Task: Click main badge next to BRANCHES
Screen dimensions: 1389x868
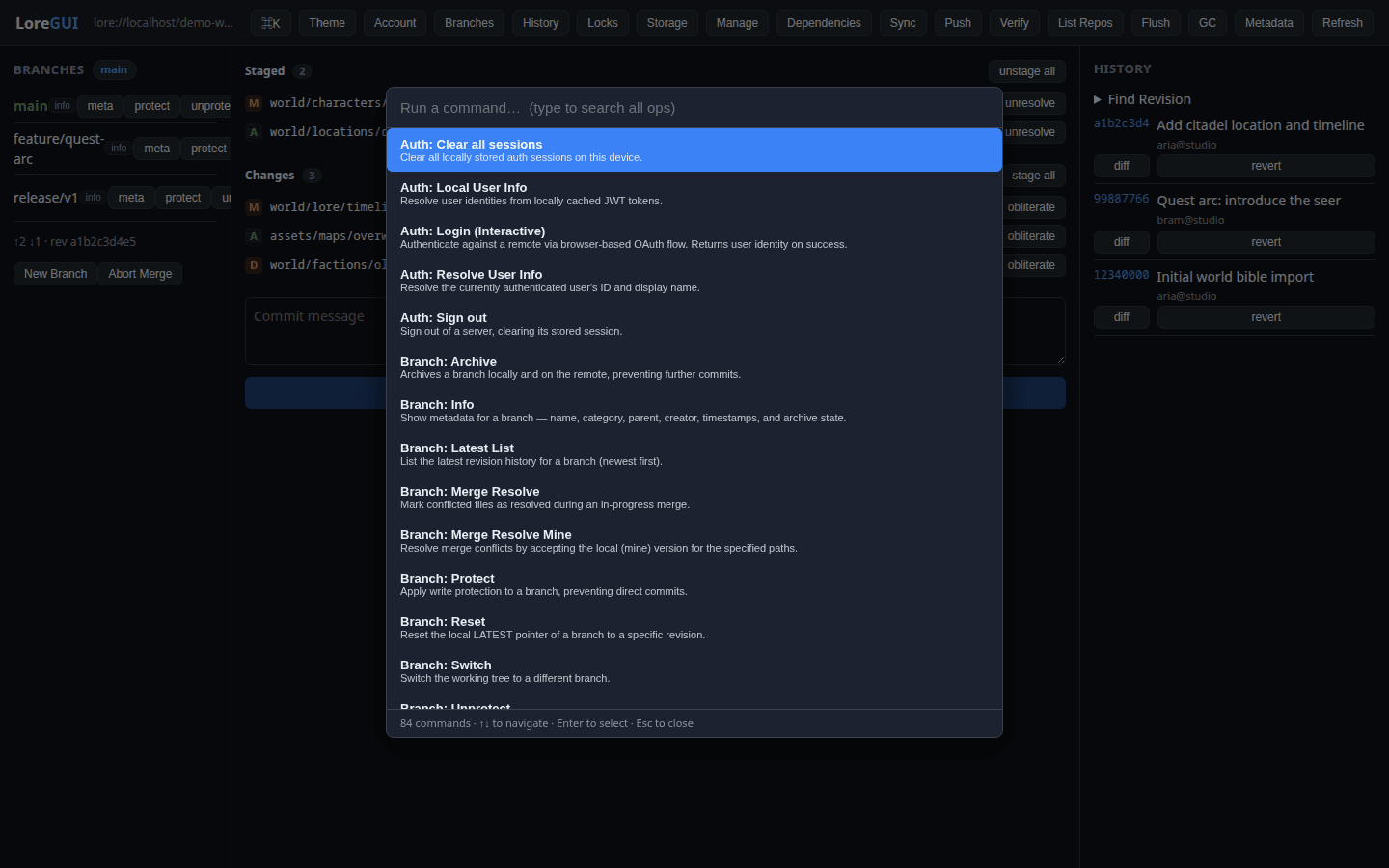Action: pyautogui.click(x=114, y=69)
